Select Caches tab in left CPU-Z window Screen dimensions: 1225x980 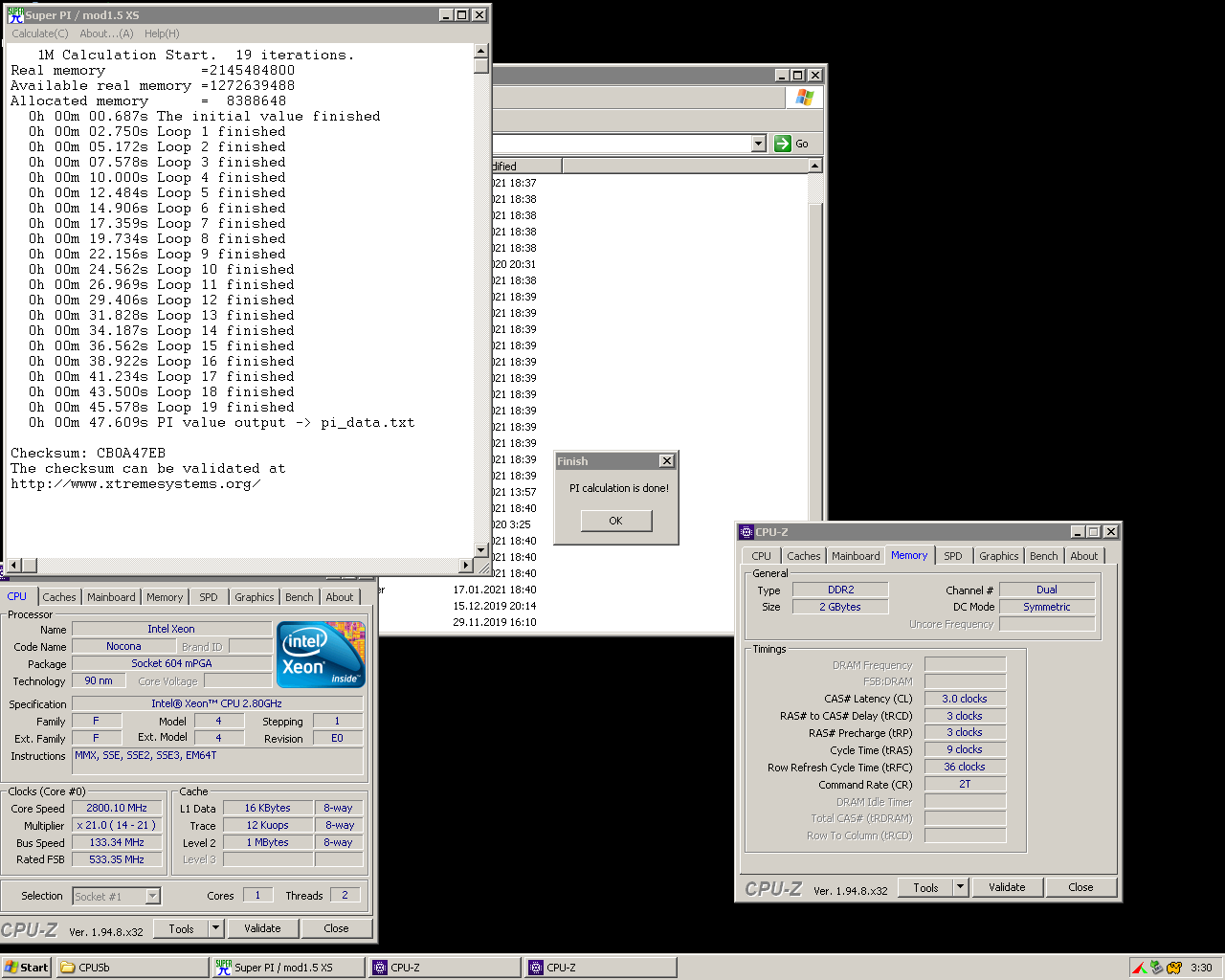click(59, 597)
